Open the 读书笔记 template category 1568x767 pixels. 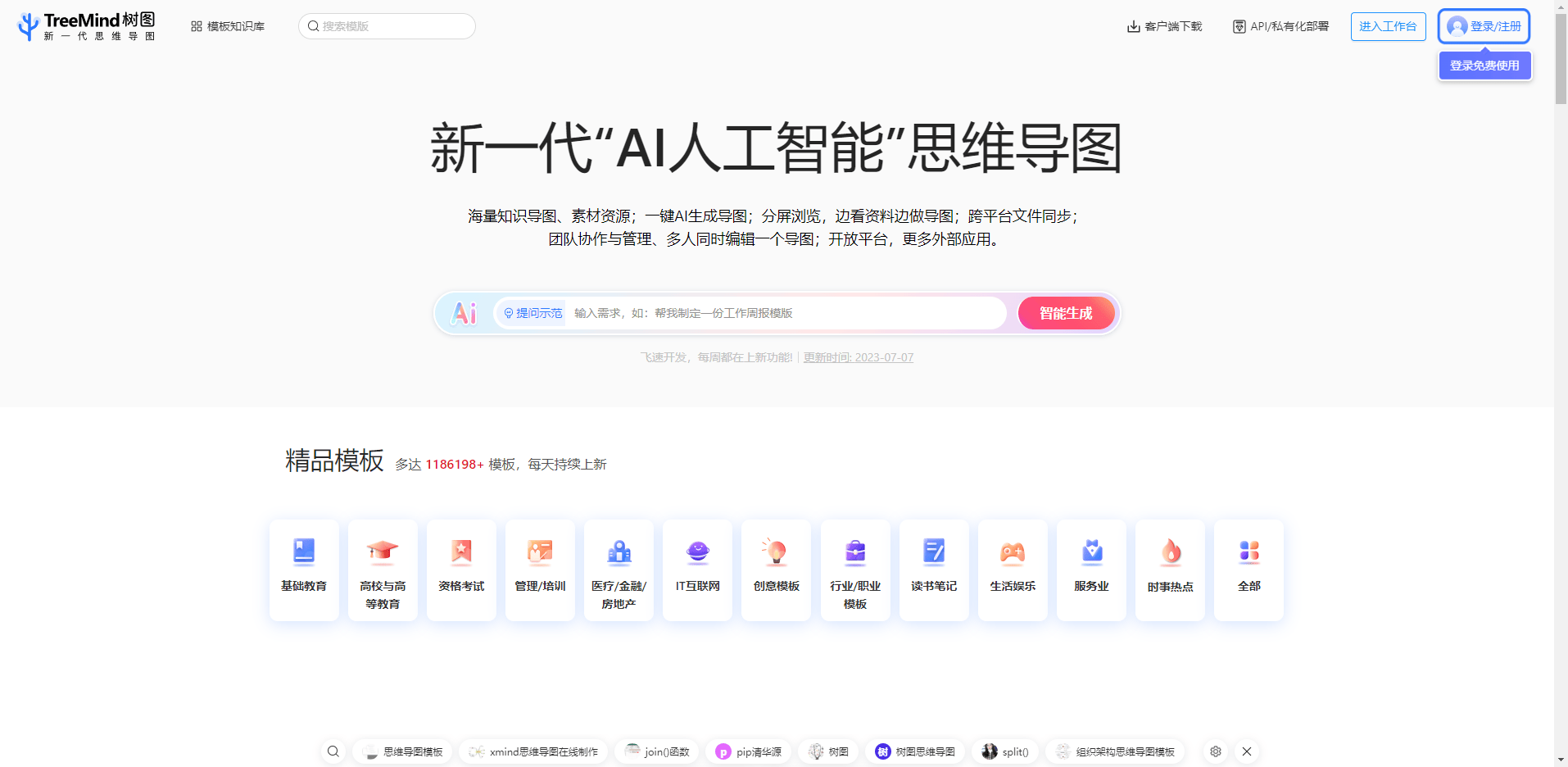[x=933, y=570]
